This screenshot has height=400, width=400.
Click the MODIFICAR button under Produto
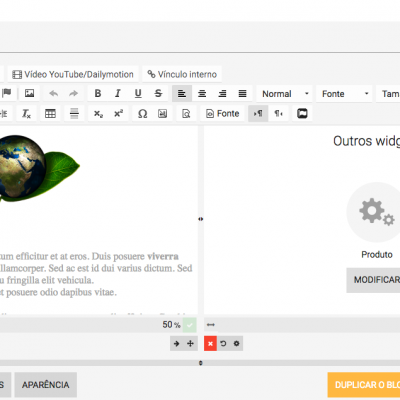373,280
